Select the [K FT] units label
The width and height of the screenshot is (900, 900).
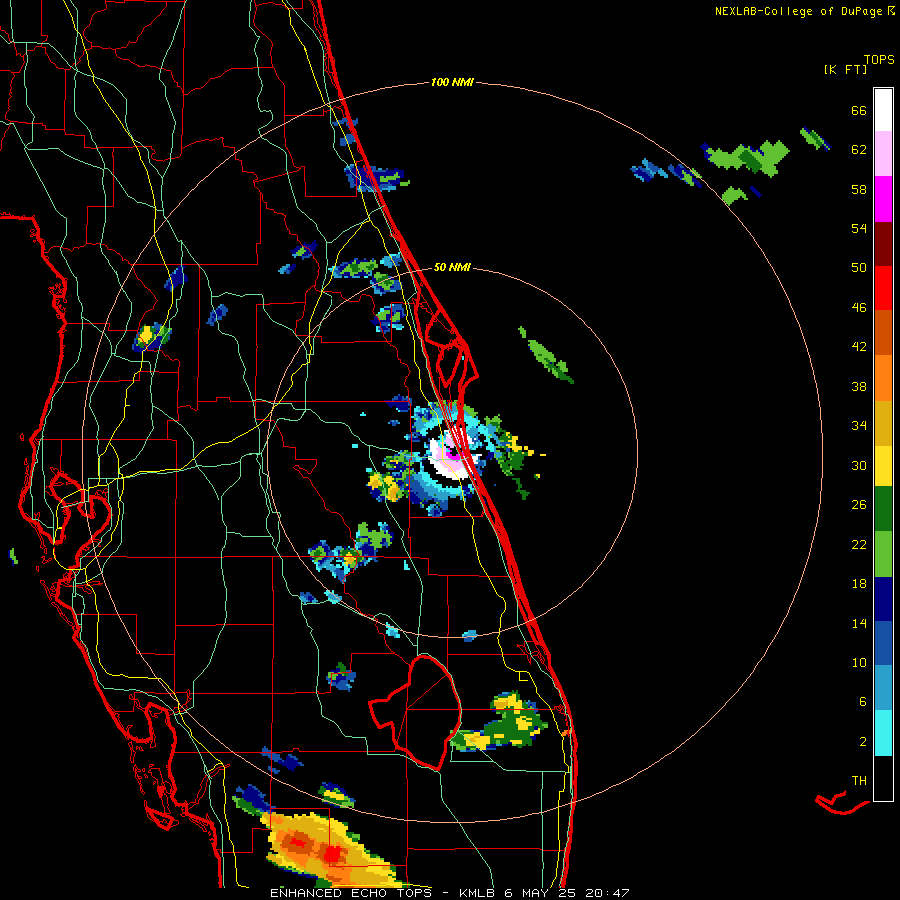pyautogui.click(x=845, y=69)
